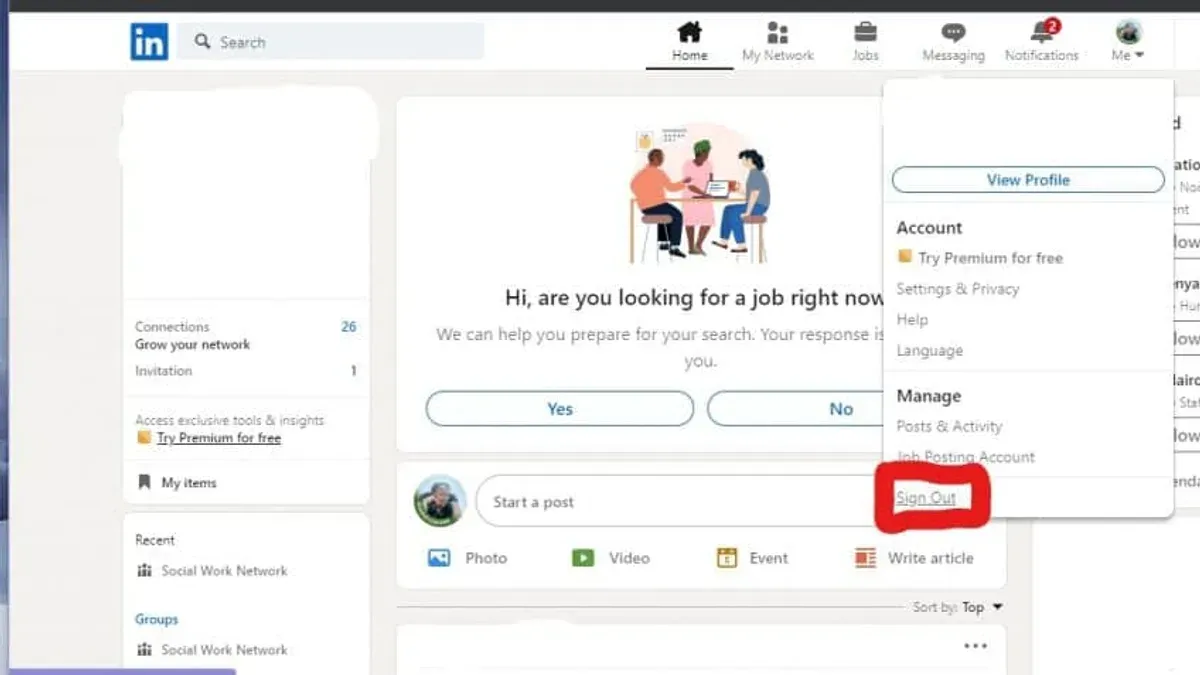The width and height of the screenshot is (1200, 675).
Task: Click Premium gold icon in left sidebar
Action: (x=143, y=438)
